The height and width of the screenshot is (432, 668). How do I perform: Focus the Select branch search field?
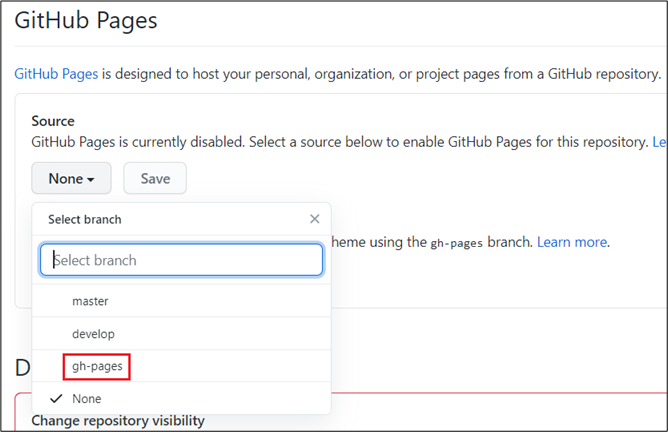(x=181, y=260)
